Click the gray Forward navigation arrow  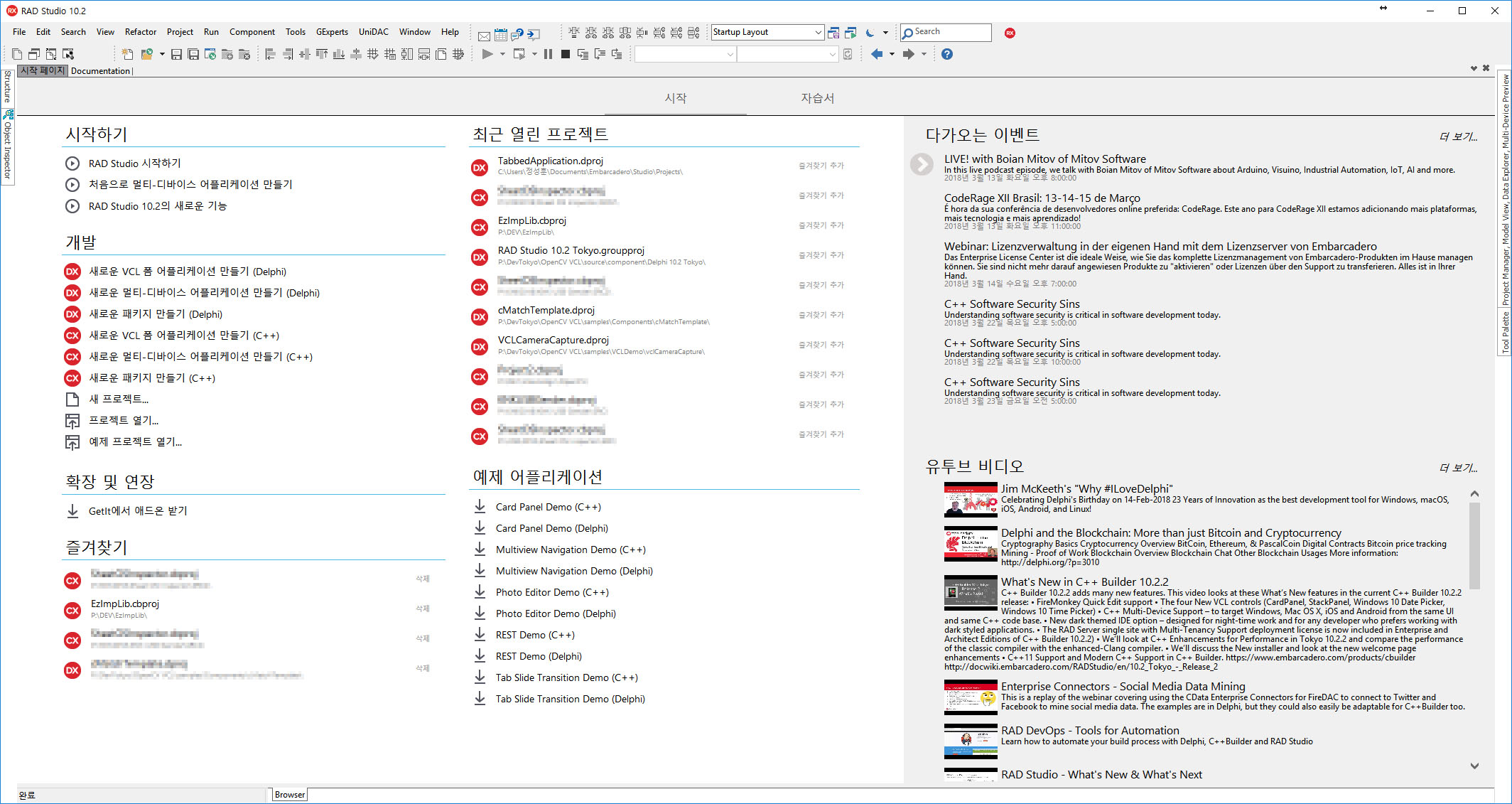[x=909, y=54]
